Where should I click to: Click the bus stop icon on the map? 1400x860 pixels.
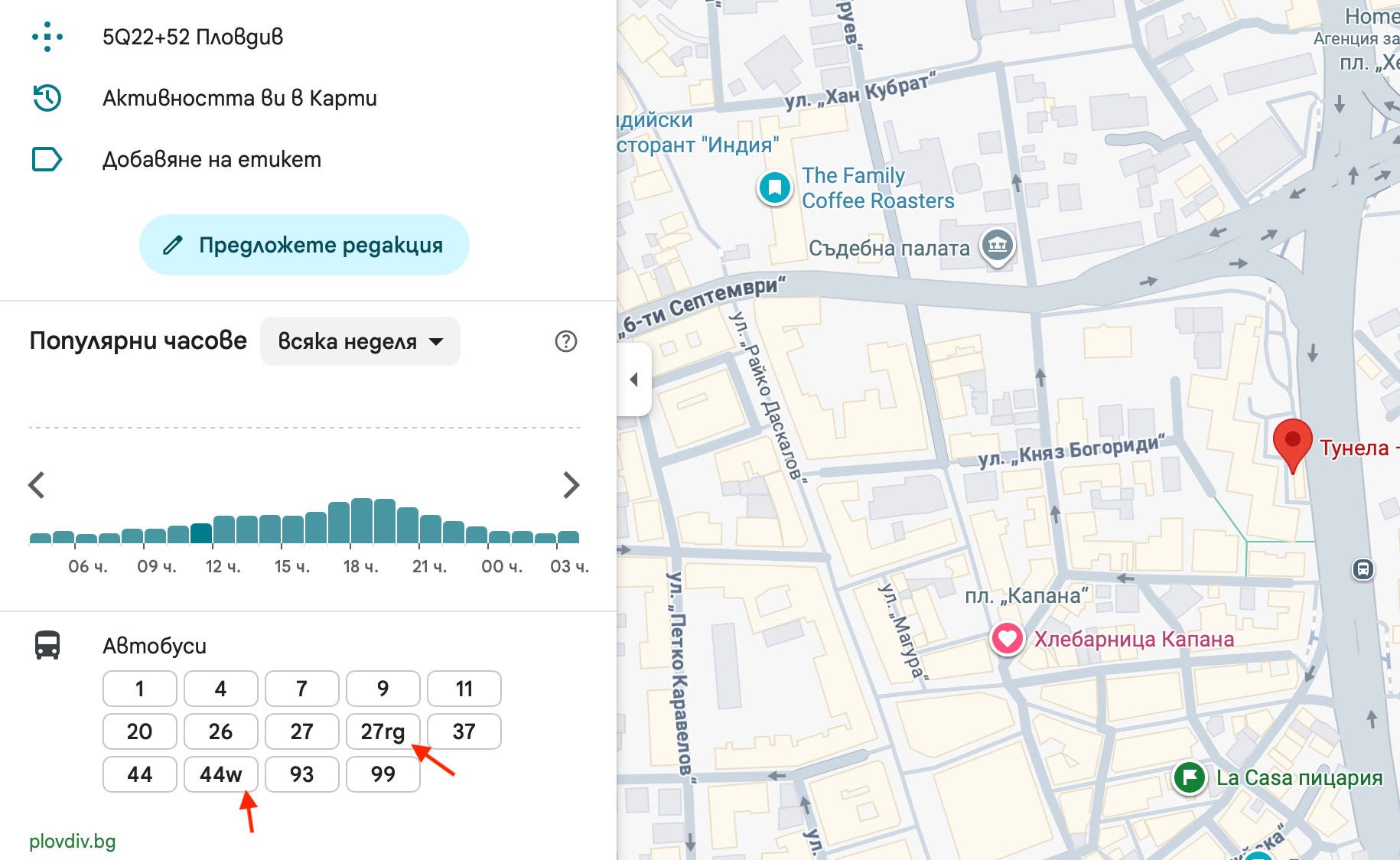tap(1363, 569)
